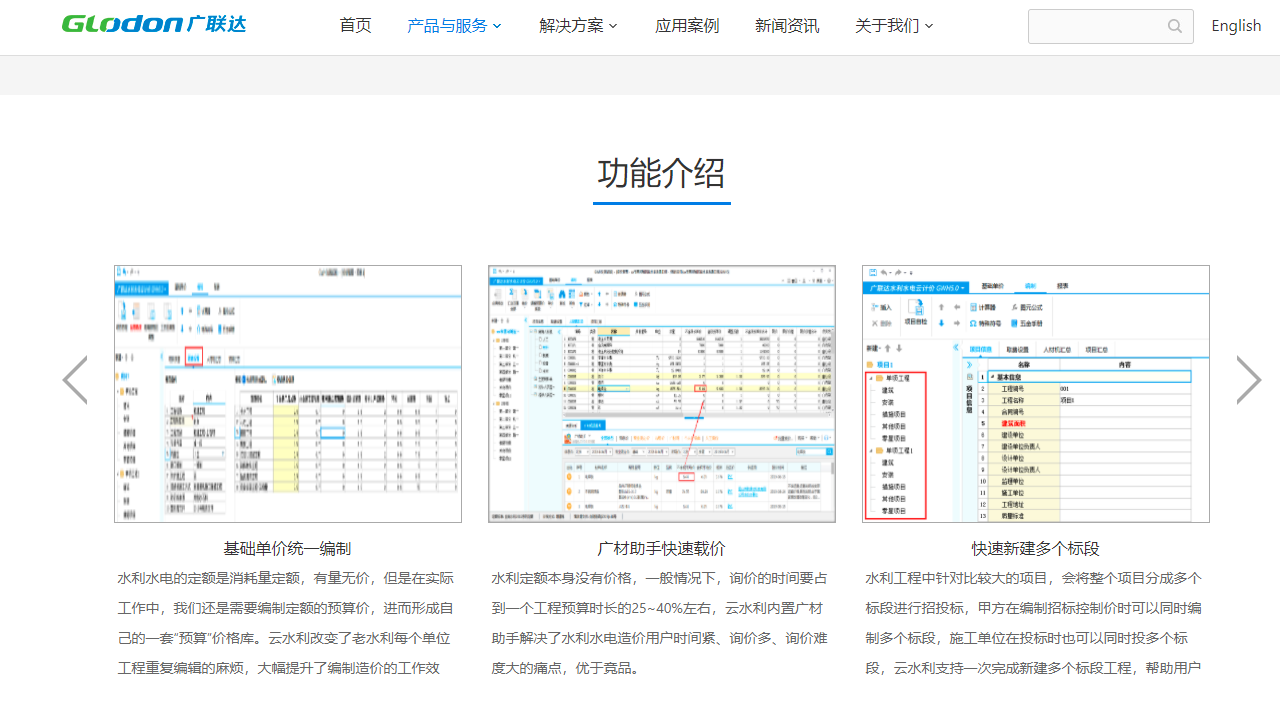Open the 基础单价统一编制 screenshot thumbnail
Image resolution: width=1280 pixels, height=720 pixels.
pos(287,393)
